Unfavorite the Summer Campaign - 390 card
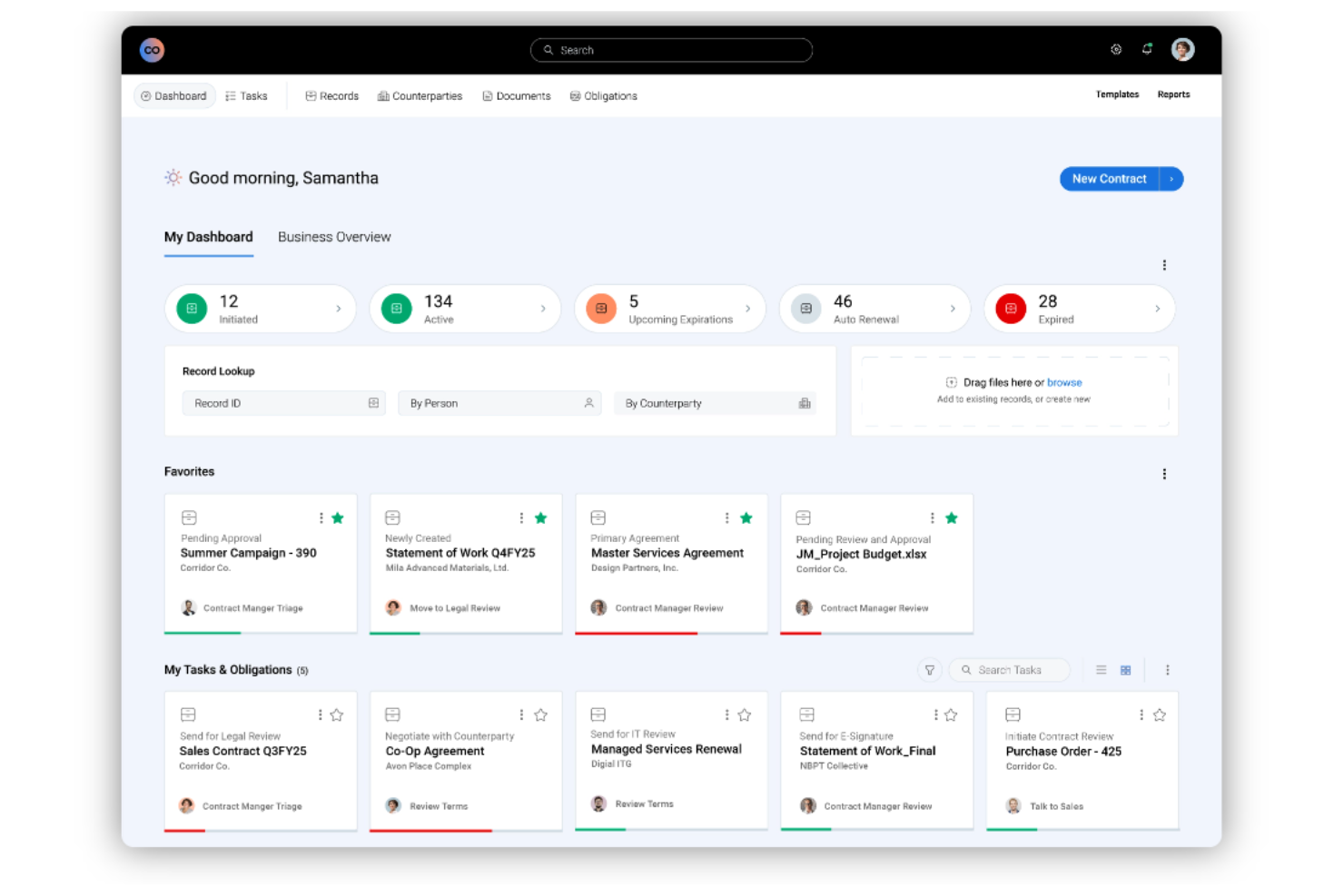Viewport: 1344px width, 896px height. pyautogui.click(x=338, y=517)
